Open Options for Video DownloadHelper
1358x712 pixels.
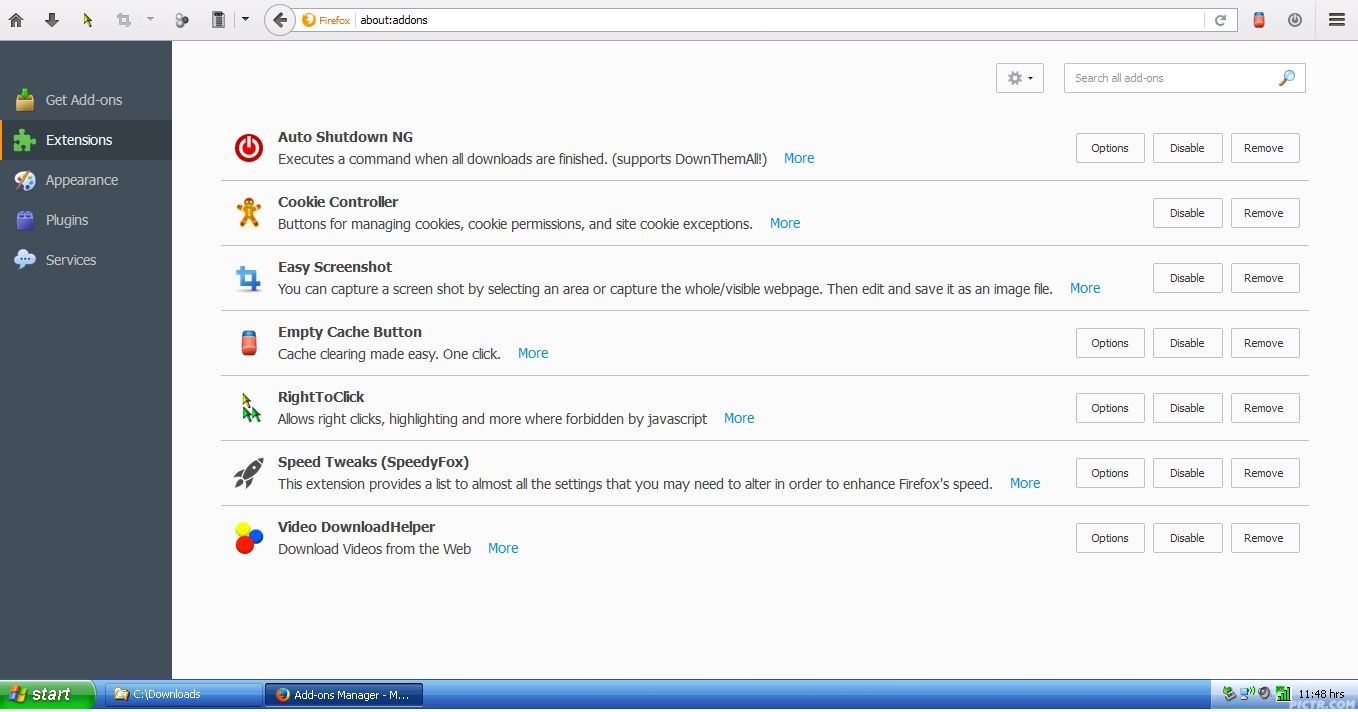point(1110,538)
